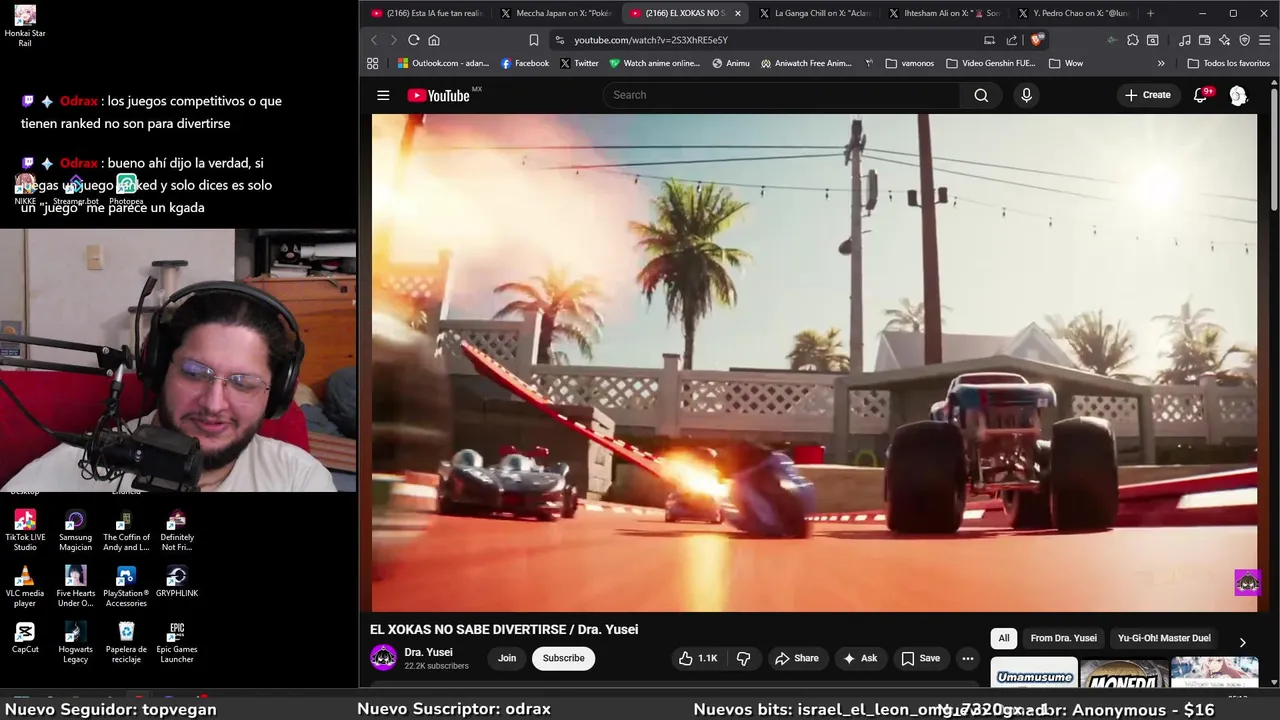The height and width of the screenshot is (720, 1280).
Task: Open the Umamusume recommended video thumbnail
Action: coord(1034,673)
